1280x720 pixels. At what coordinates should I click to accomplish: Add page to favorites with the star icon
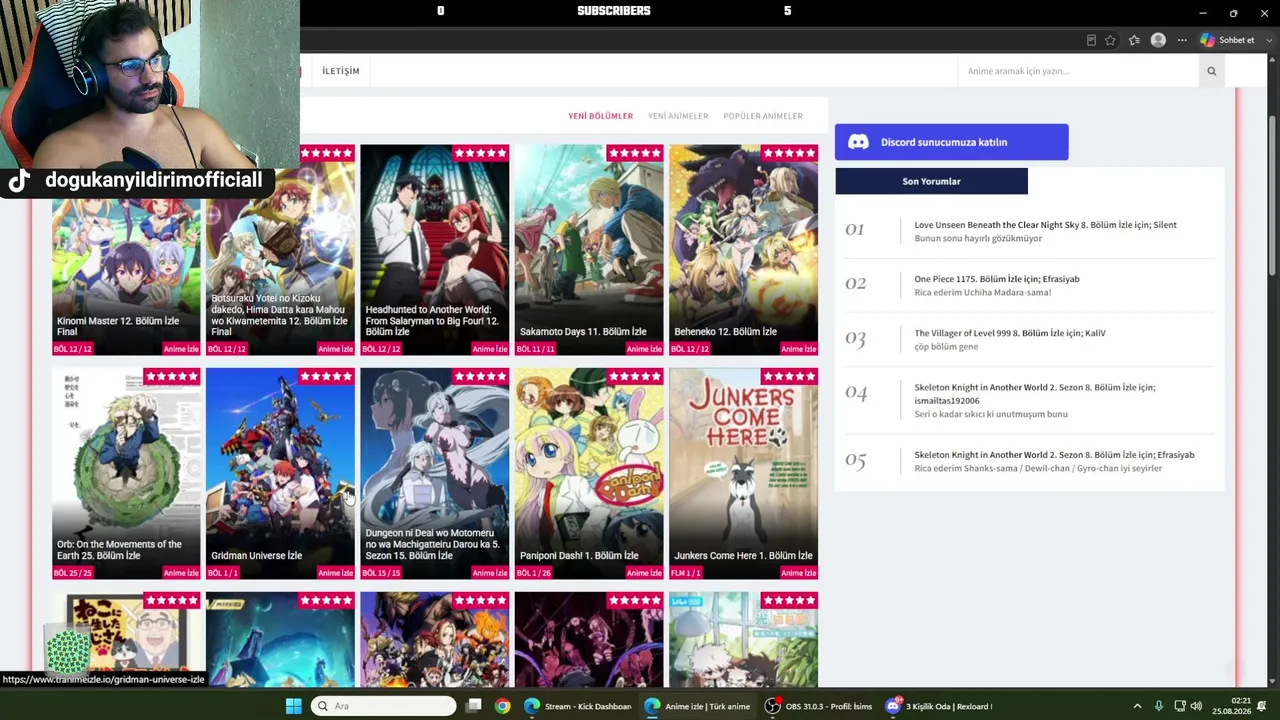coord(1110,40)
